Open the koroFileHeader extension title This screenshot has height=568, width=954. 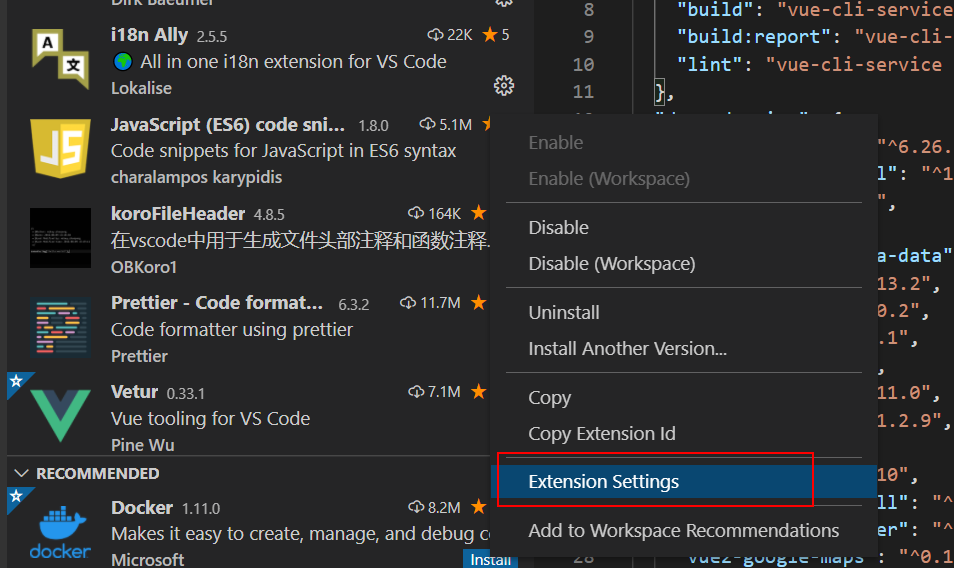coord(178,213)
